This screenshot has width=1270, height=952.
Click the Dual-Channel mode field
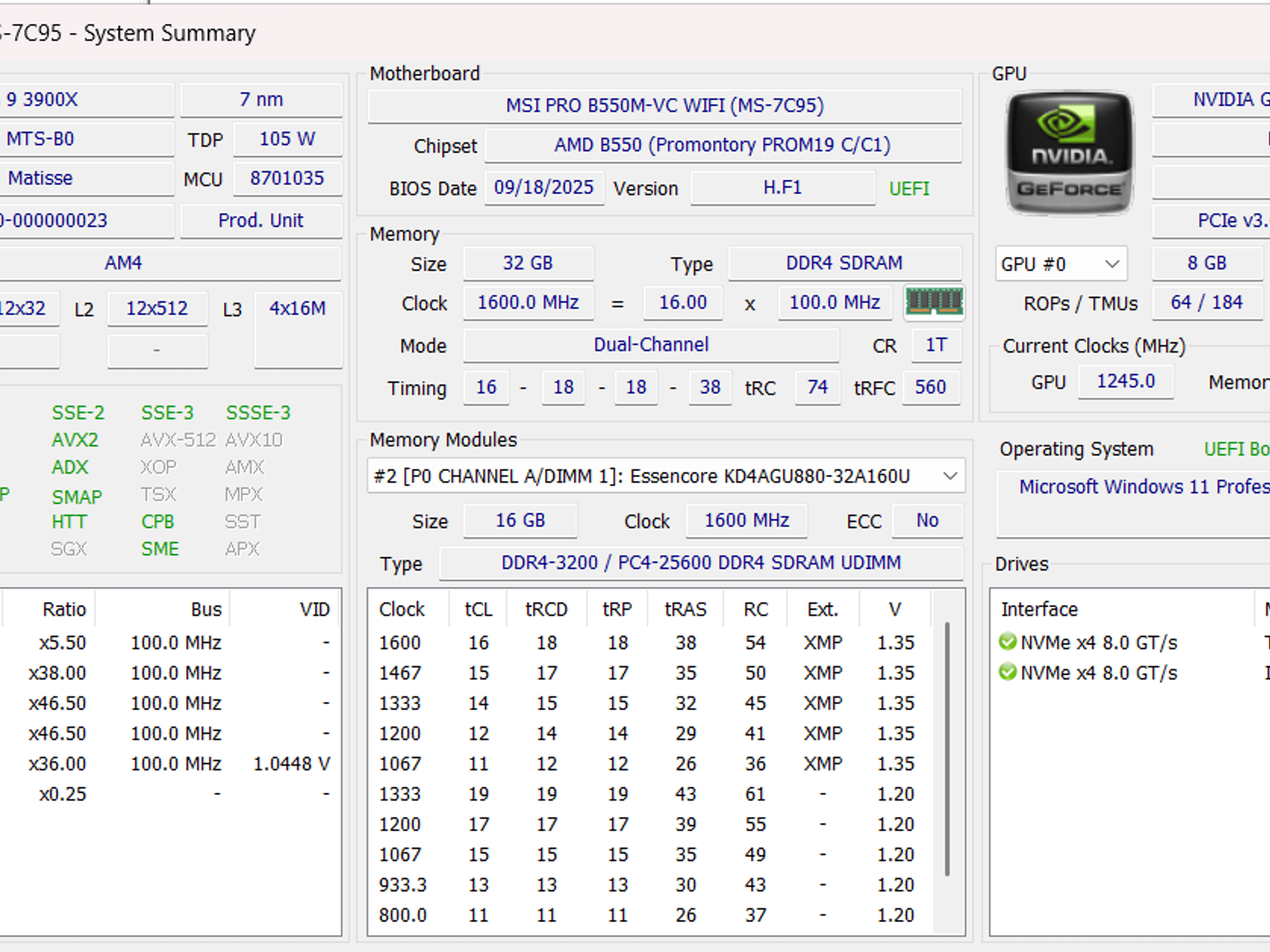(x=651, y=345)
